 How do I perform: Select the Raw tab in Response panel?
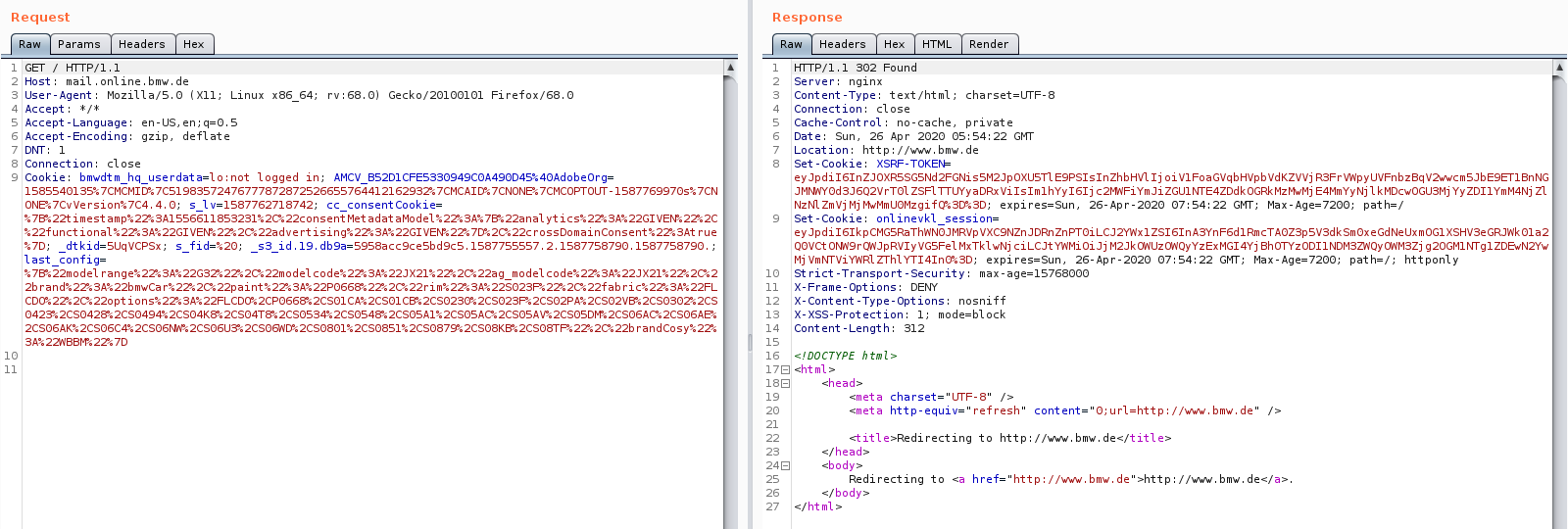[x=791, y=44]
